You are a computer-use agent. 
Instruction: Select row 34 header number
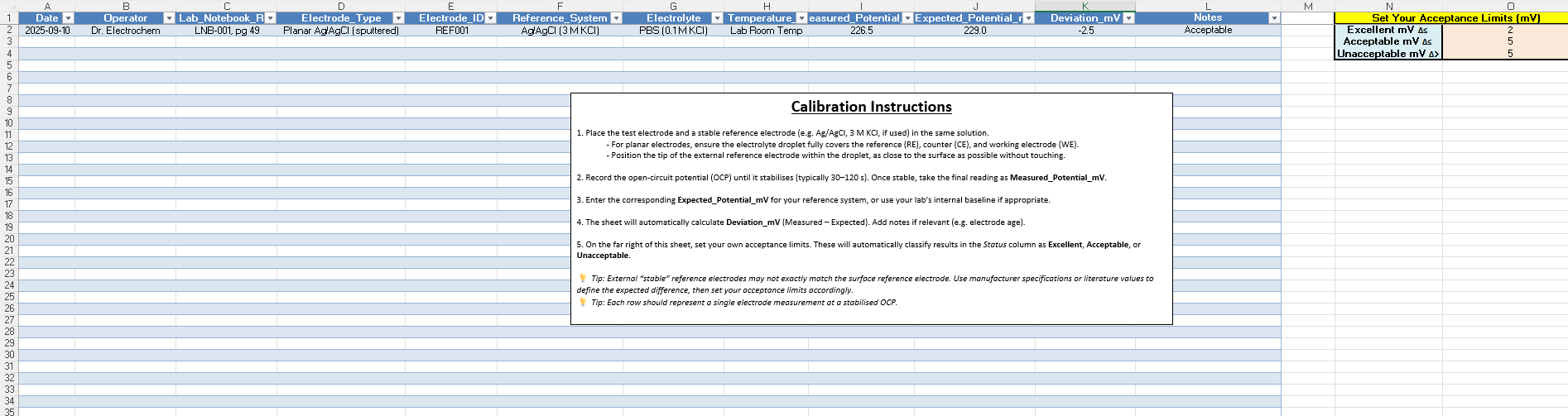pos(9,400)
